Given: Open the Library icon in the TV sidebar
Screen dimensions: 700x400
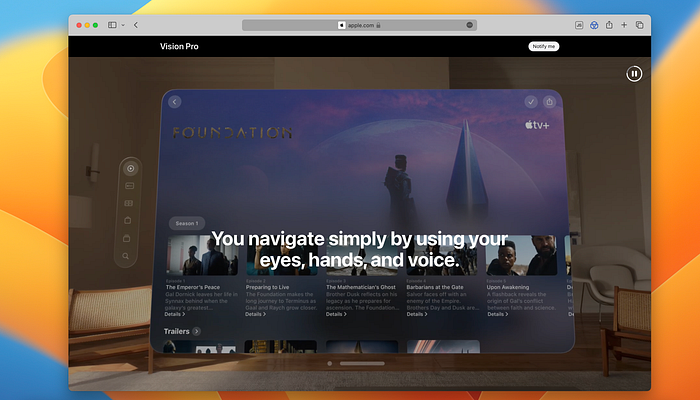Looking at the screenshot, I should (x=127, y=238).
